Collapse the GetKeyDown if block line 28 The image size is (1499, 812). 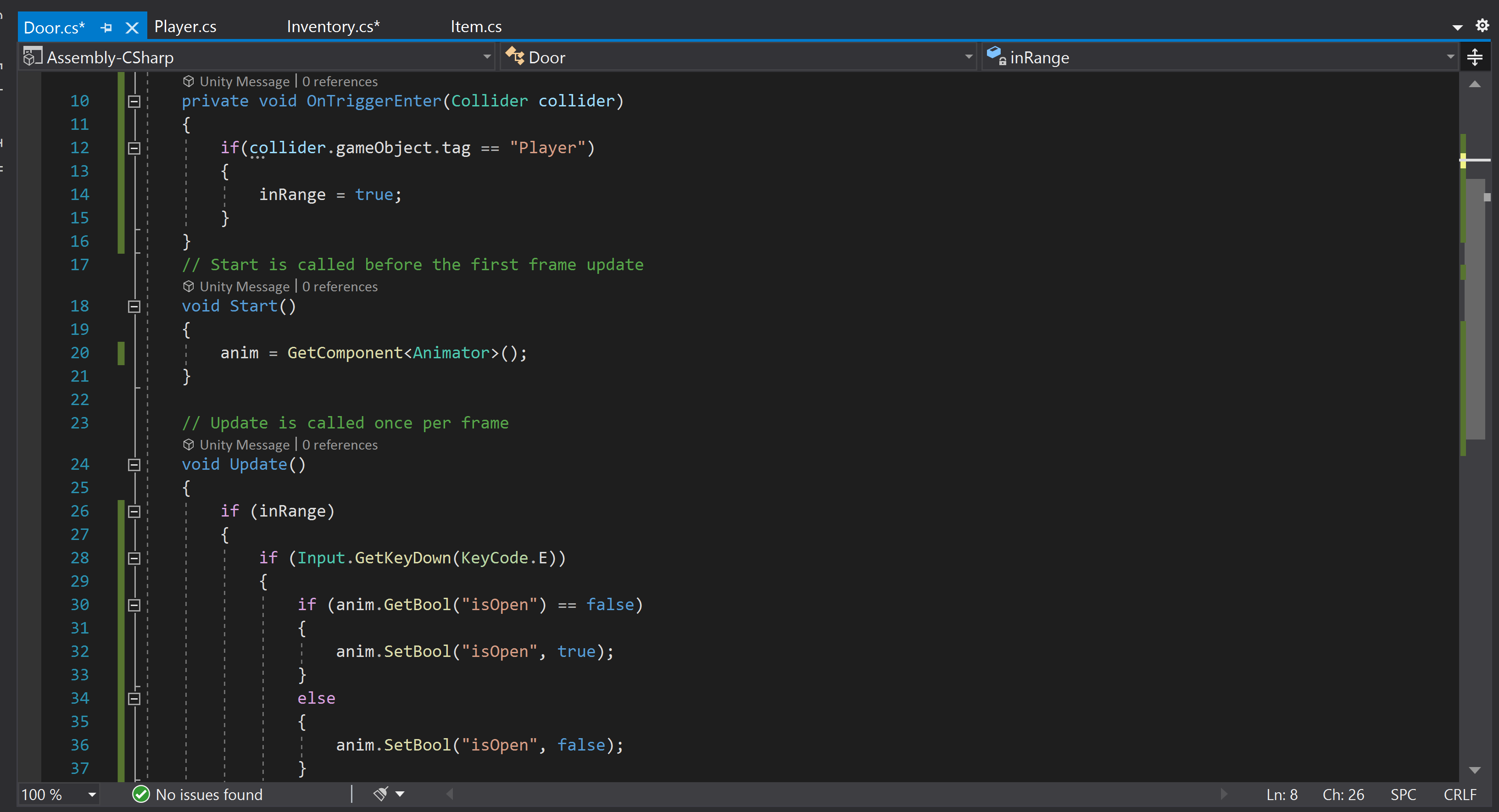134,558
